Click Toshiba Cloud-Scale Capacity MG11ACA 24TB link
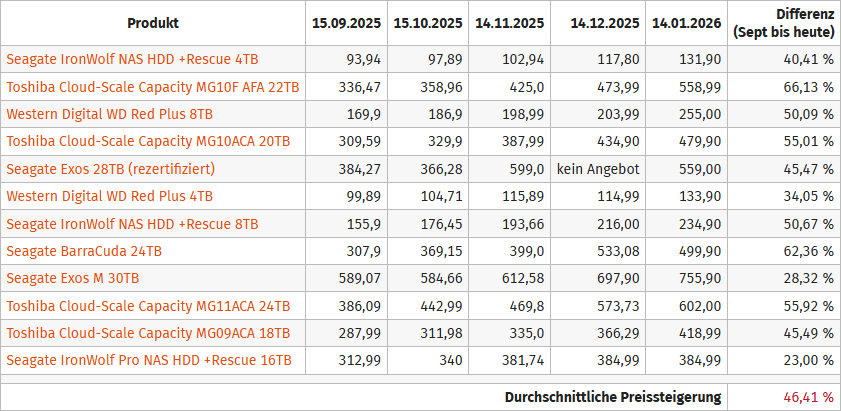The height and width of the screenshot is (411, 841). point(148,305)
